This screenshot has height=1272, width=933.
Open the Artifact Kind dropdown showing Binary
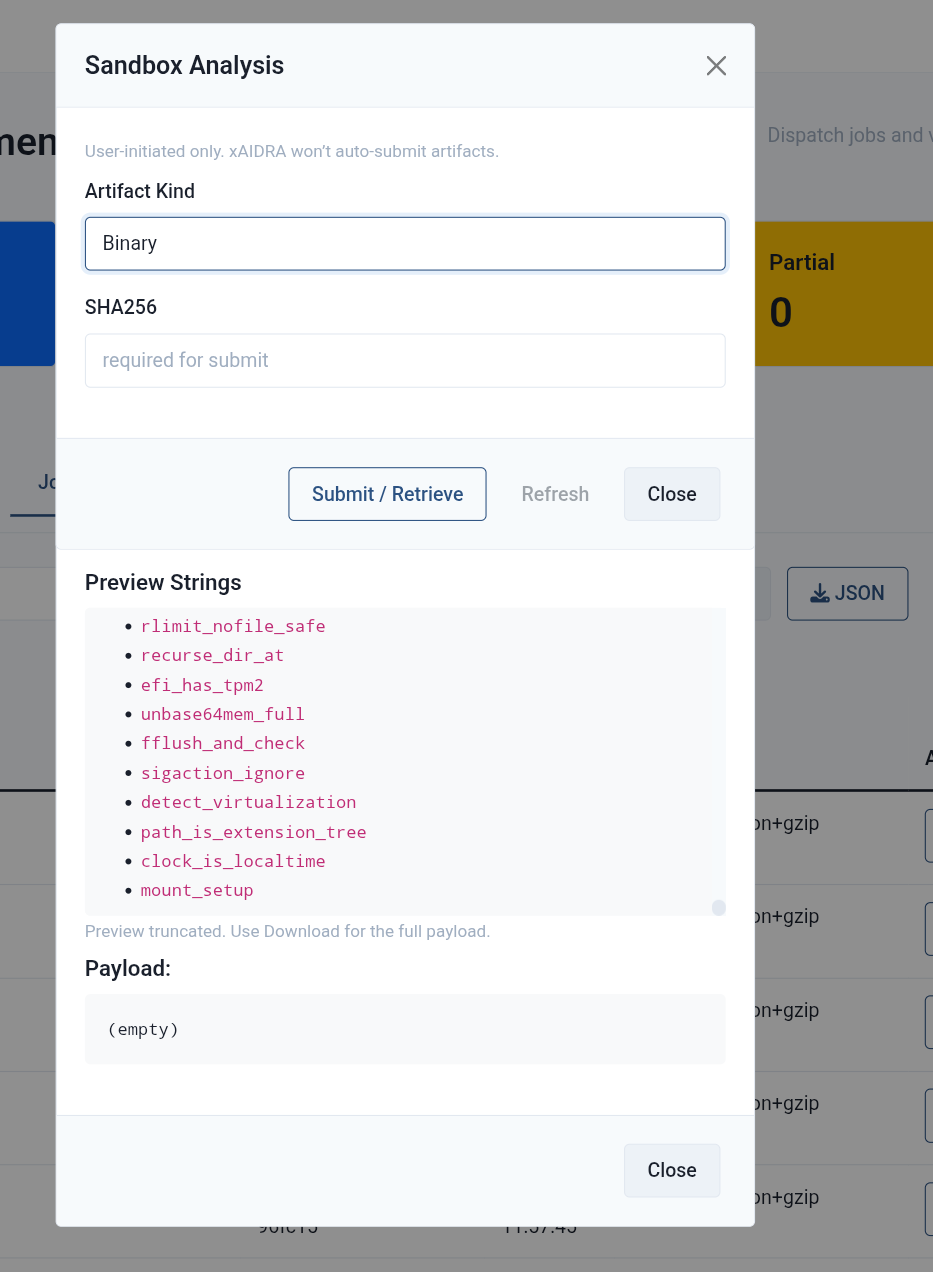pyautogui.click(x=405, y=243)
